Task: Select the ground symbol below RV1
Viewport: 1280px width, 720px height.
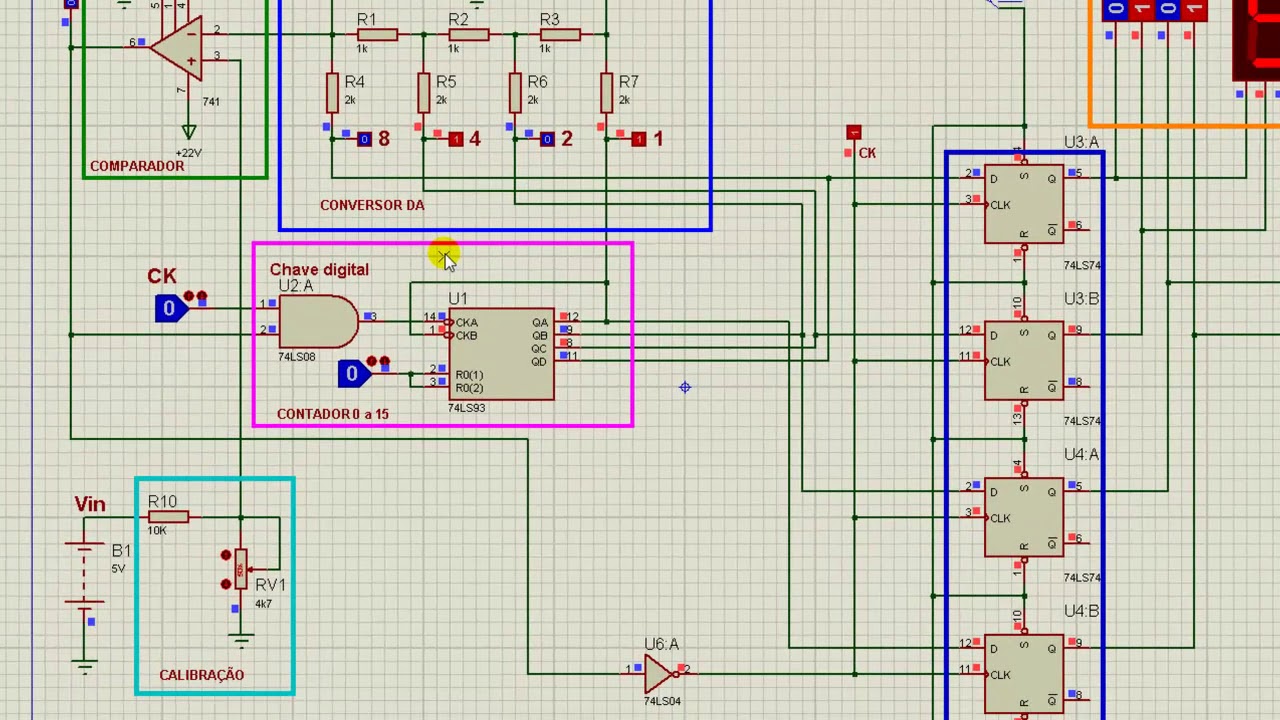Action: click(x=240, y=638)
